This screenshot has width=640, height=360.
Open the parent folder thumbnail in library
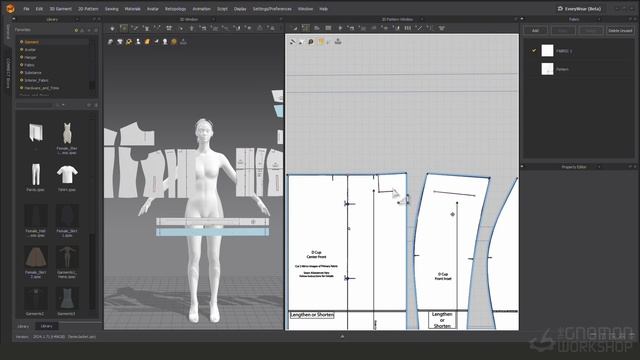(36, 133)
